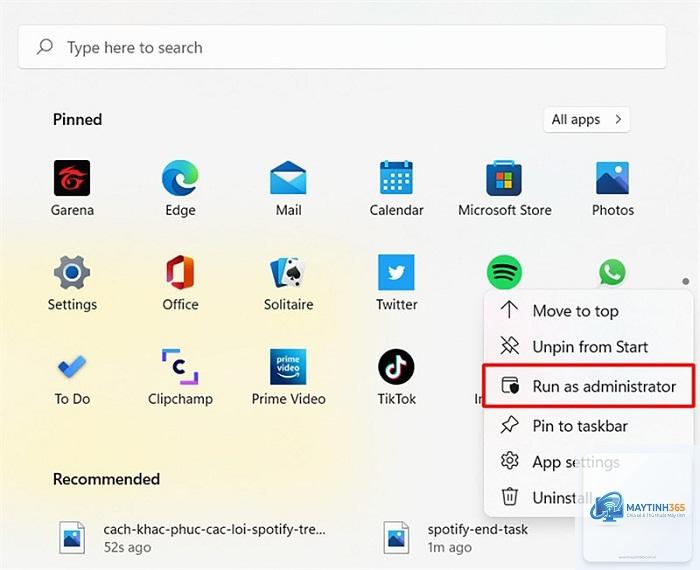Screen dimensions: 700x570
Task: Click the Type here to search box
Action: (342, 47)
